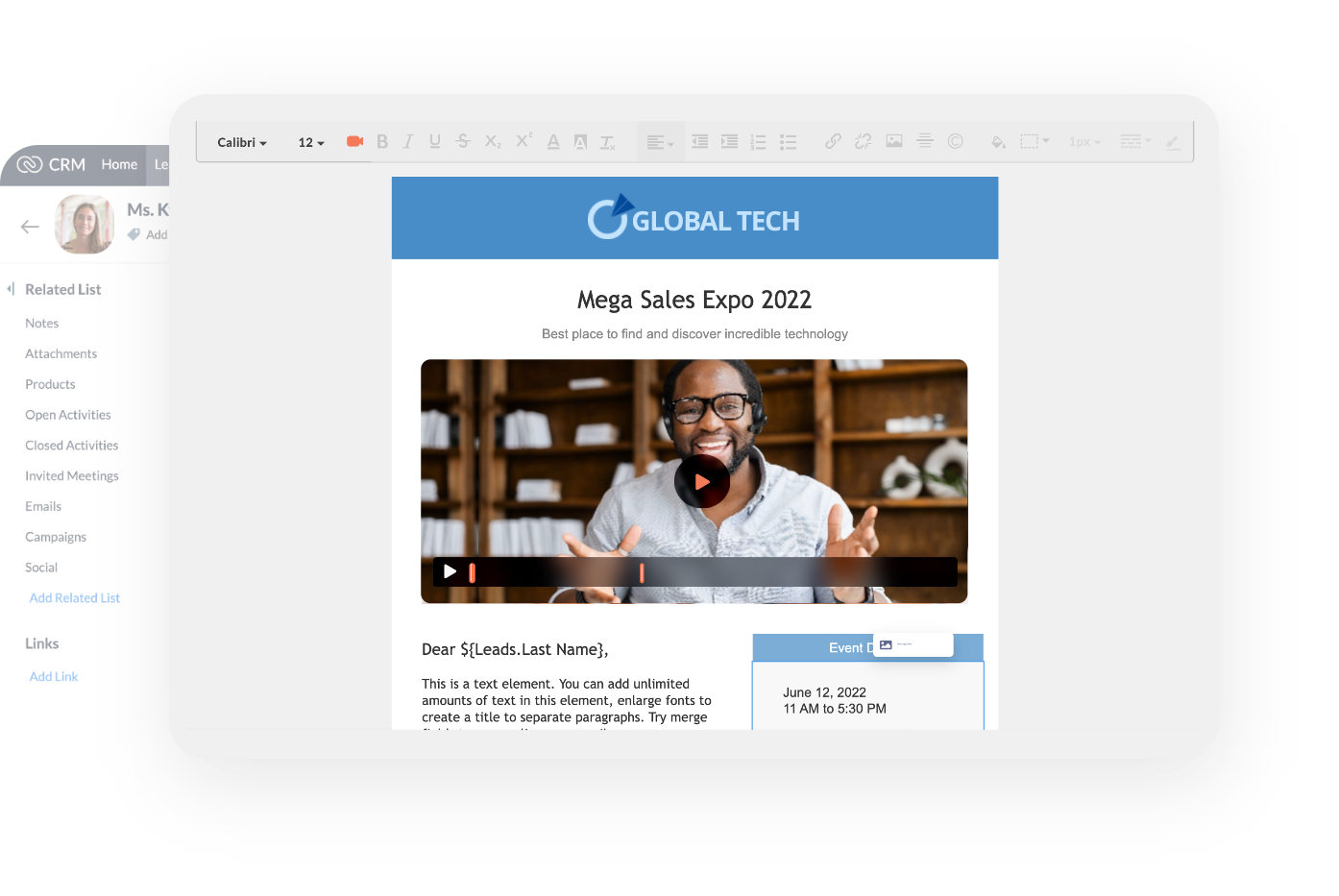Click the orange video insert icon
Image resolution: width=1339 pixels, height=896 pixels.
coord(354,141)
